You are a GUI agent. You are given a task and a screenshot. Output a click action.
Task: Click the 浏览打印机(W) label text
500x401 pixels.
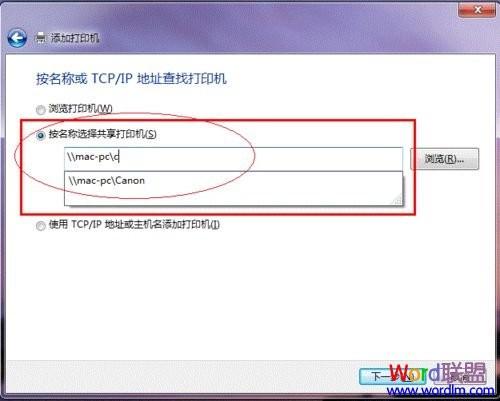[x=80, y=109]
